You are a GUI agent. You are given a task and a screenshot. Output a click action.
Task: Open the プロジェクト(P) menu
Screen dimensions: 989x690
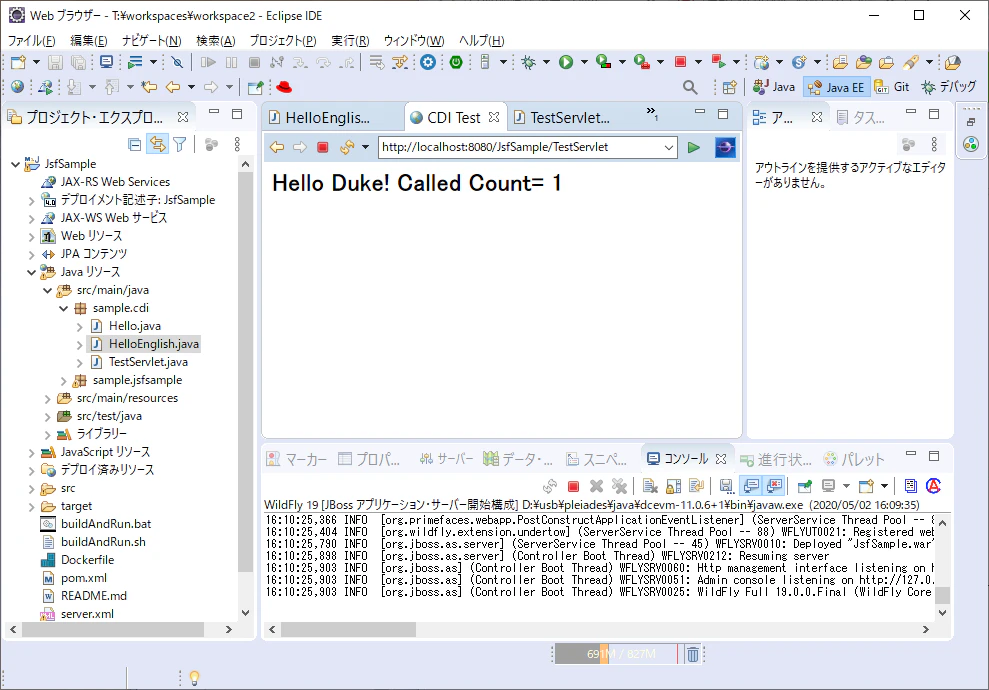(283, 41)
